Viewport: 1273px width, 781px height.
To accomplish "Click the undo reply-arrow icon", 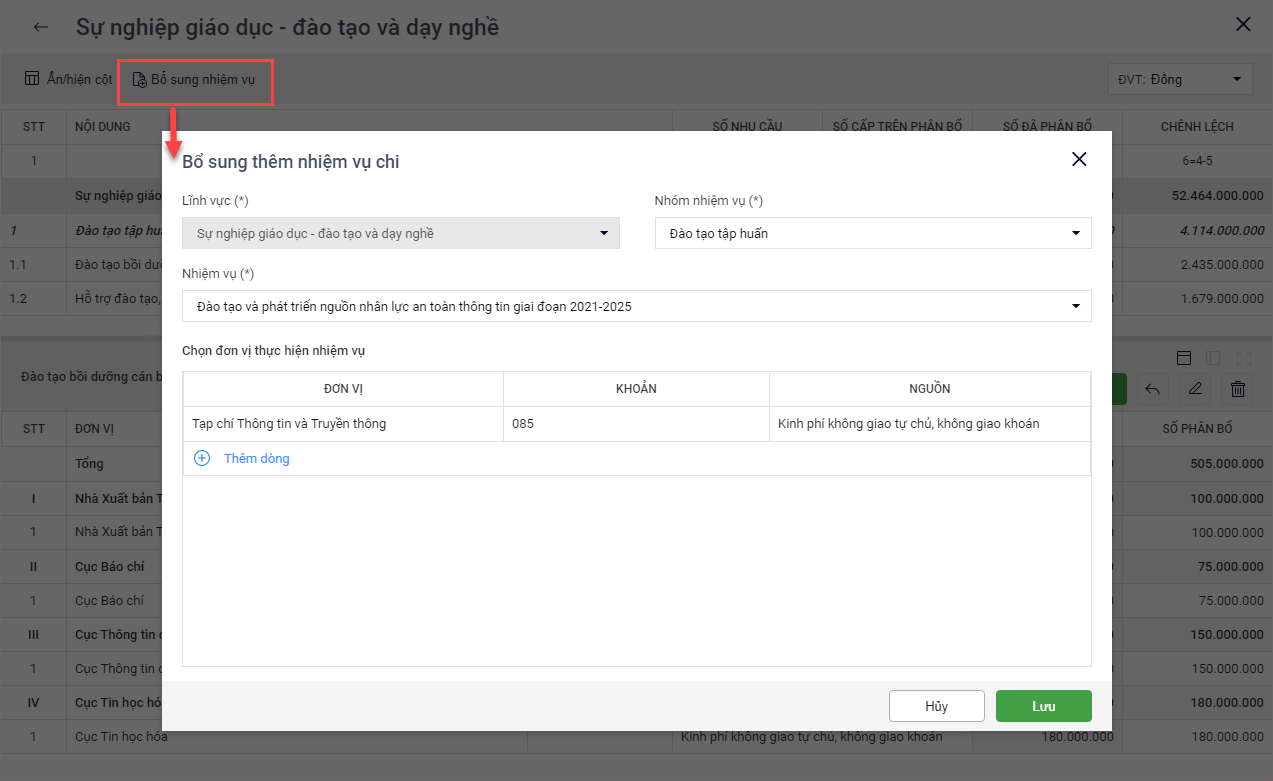I will click(x=1152, y=389).
